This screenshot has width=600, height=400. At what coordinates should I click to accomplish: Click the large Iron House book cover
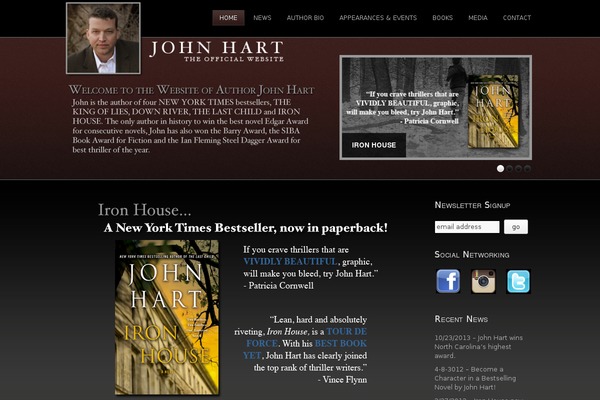tap(167, 317)
